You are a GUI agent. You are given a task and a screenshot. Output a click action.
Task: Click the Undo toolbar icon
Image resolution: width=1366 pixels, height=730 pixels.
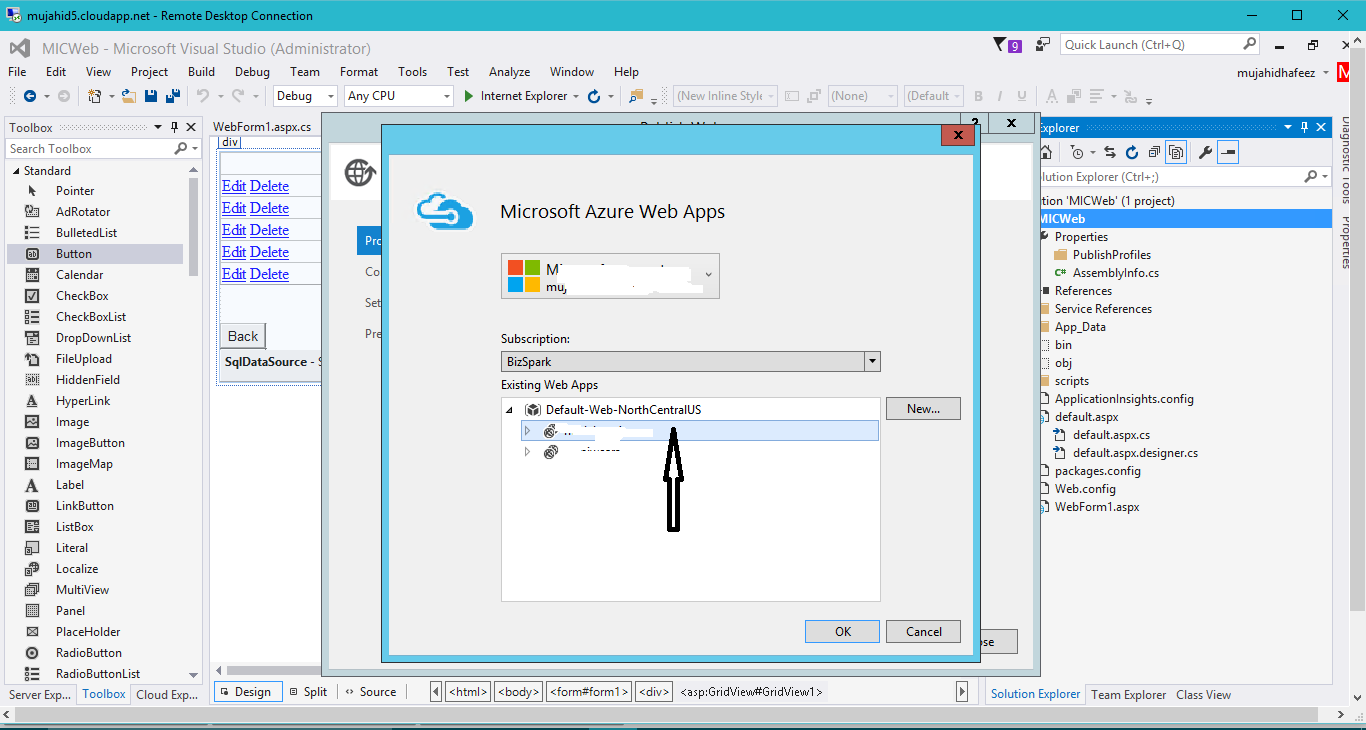202,96
